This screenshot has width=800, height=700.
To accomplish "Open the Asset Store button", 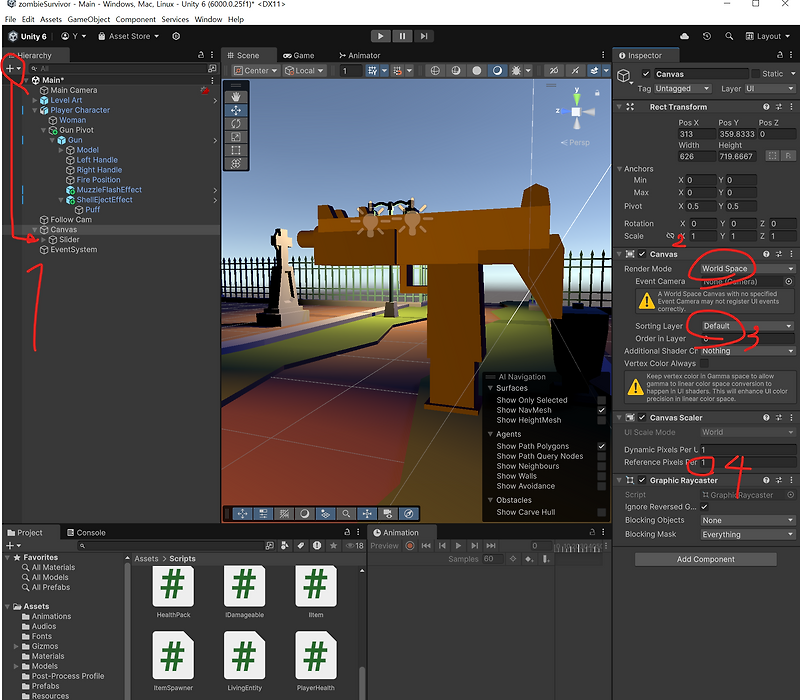I will (129, 36).
